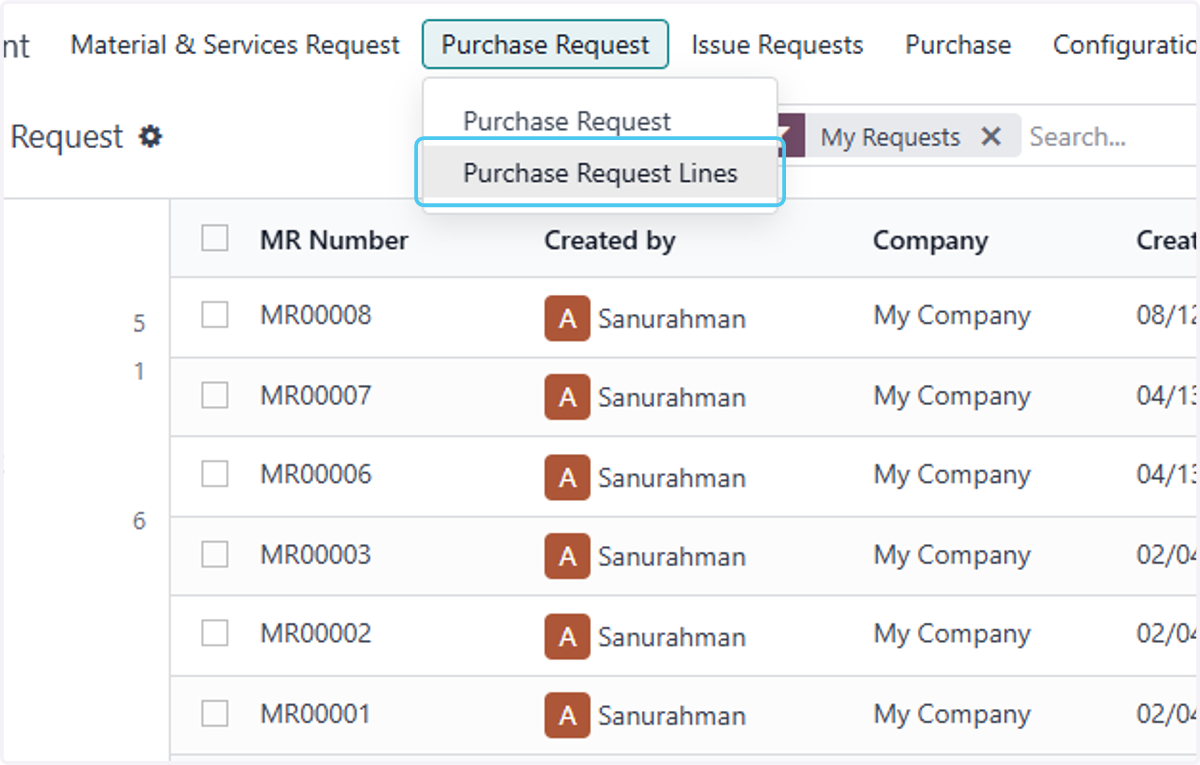
Task: Open record MR00003
Action: pyautogui.click(x=315, y=554)
